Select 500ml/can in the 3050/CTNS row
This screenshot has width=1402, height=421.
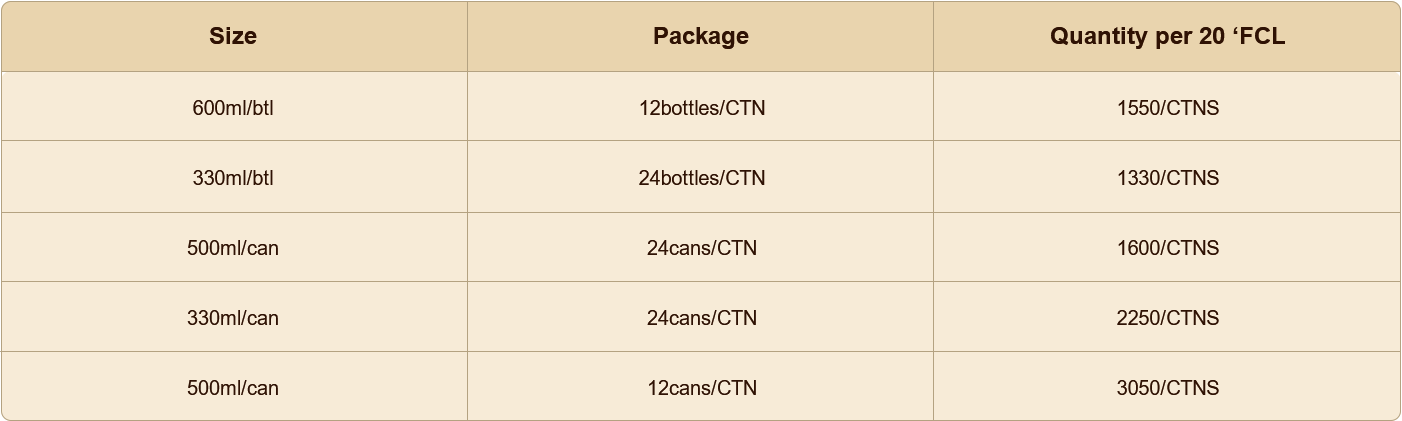(233, 388)
